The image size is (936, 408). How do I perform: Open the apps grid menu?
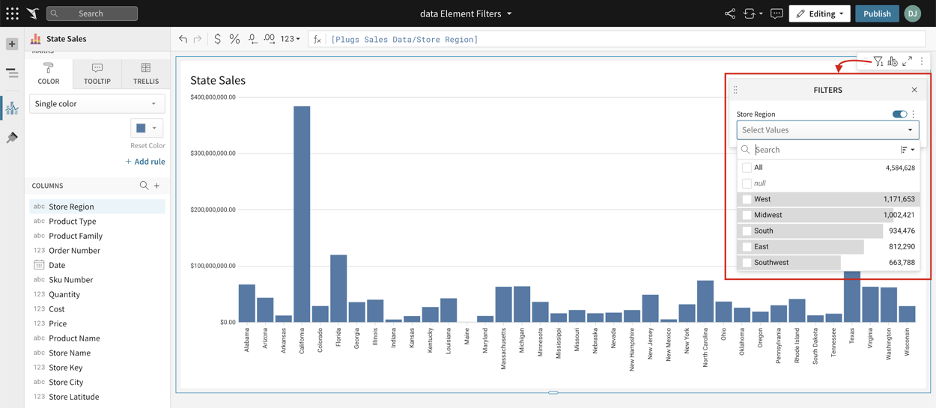pyautogui.click(x=12, y=14)
